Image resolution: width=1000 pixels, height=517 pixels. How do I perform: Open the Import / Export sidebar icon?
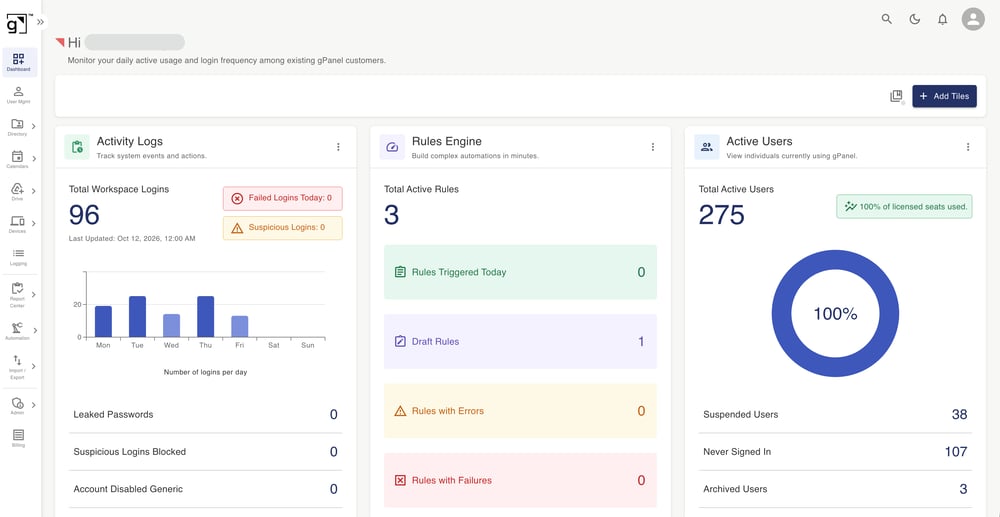tap(17, 361)
